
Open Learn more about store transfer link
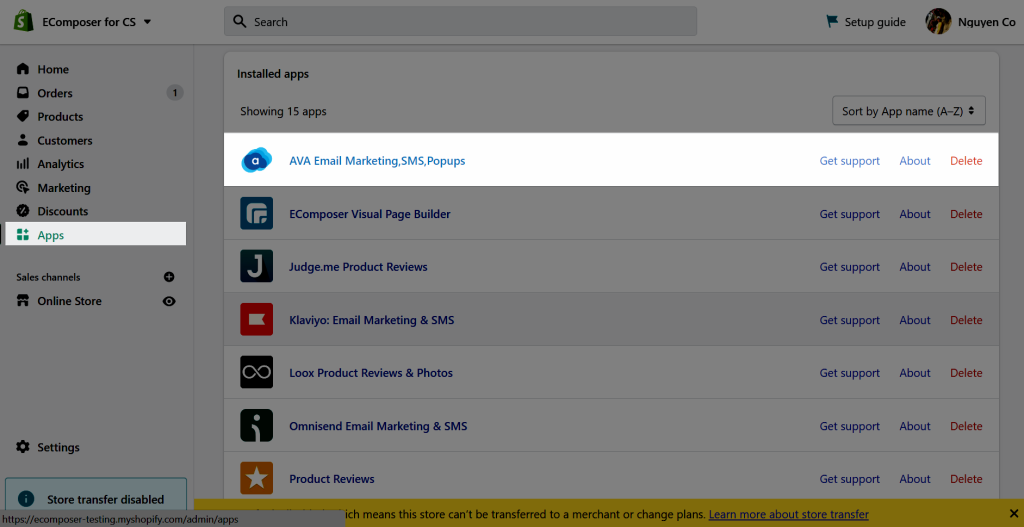(789, 514)
